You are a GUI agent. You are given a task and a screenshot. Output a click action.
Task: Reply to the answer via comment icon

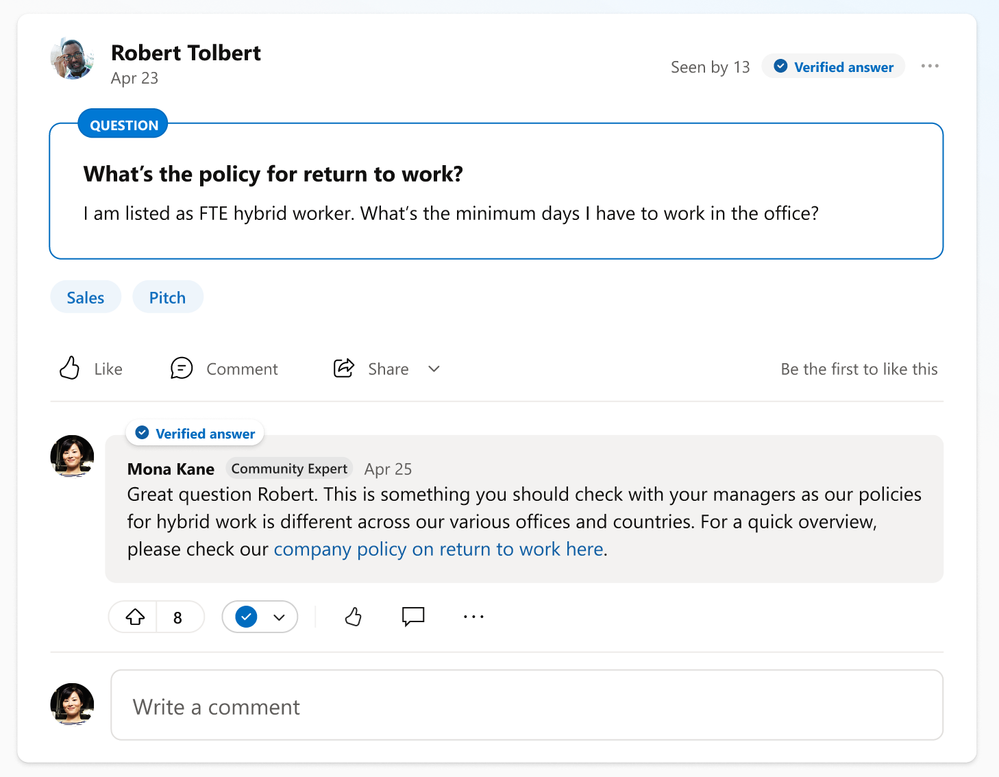click(413, 617)
